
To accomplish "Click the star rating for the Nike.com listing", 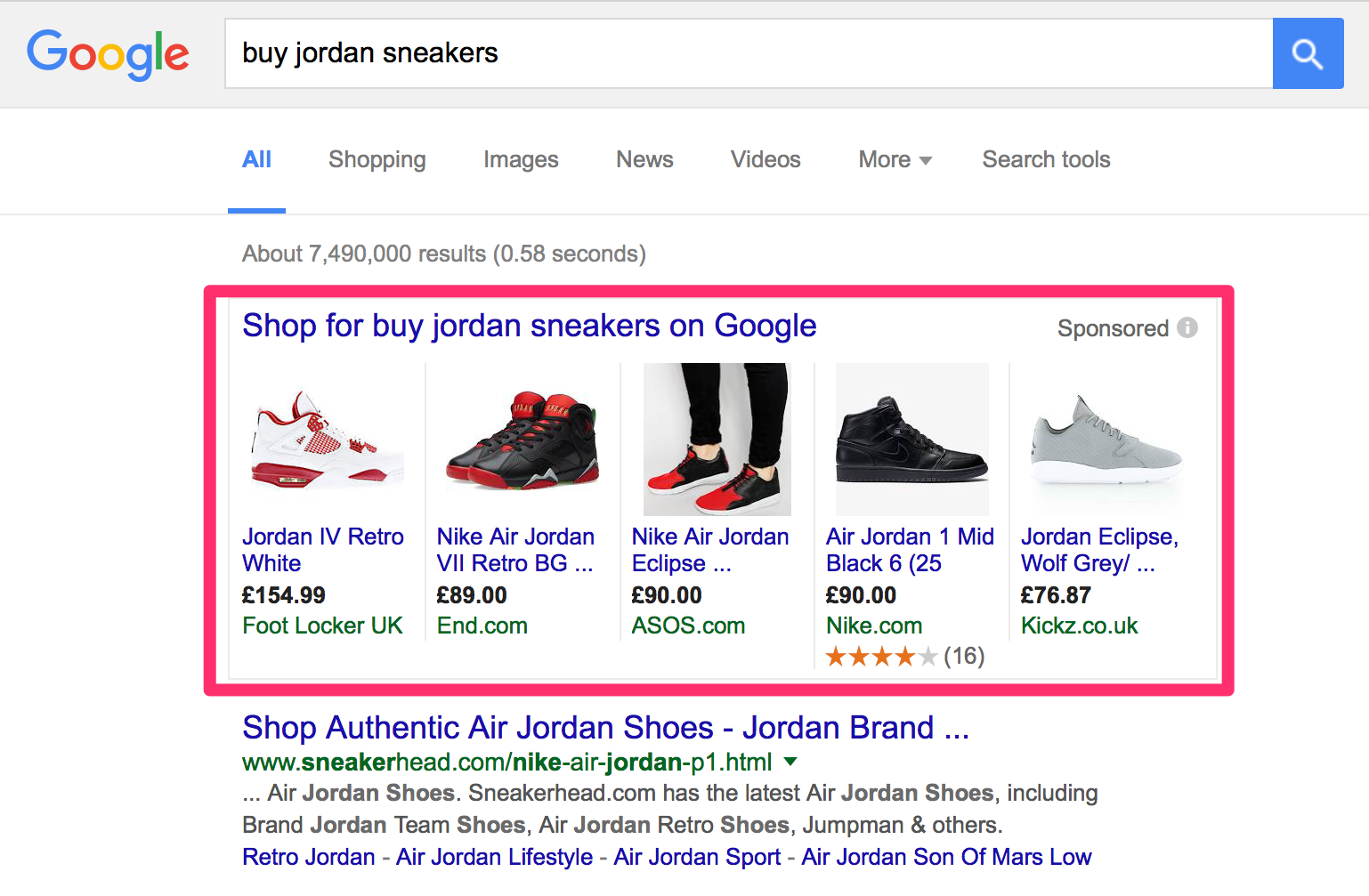I will (x=881, y=656).
